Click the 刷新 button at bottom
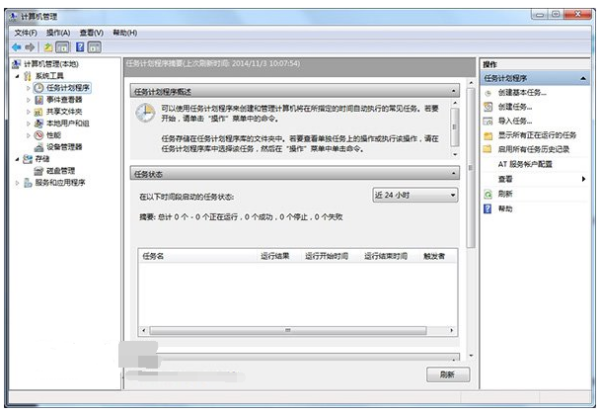This screenshot has width=600, height=413. pyautogui.click(x=448, y=374)
